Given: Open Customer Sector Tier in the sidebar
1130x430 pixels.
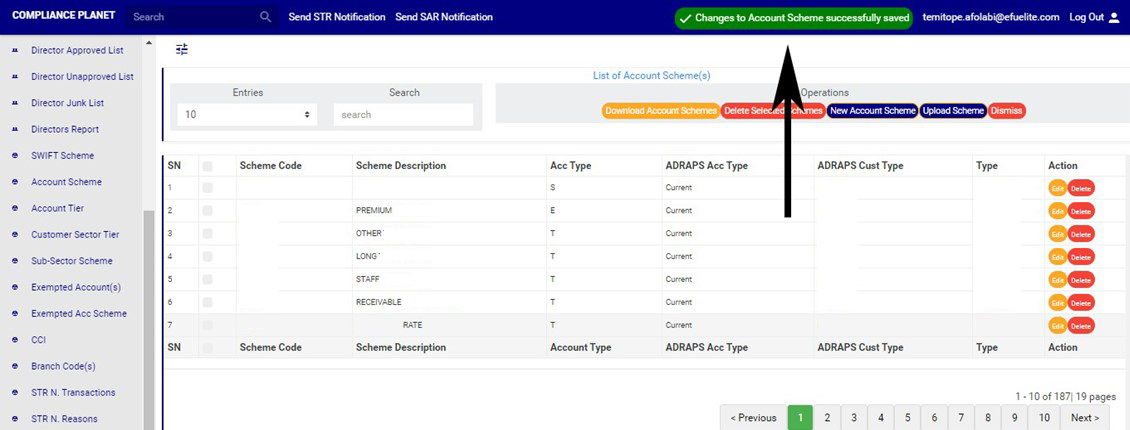Looking at the screenshot, I should 75,234.
